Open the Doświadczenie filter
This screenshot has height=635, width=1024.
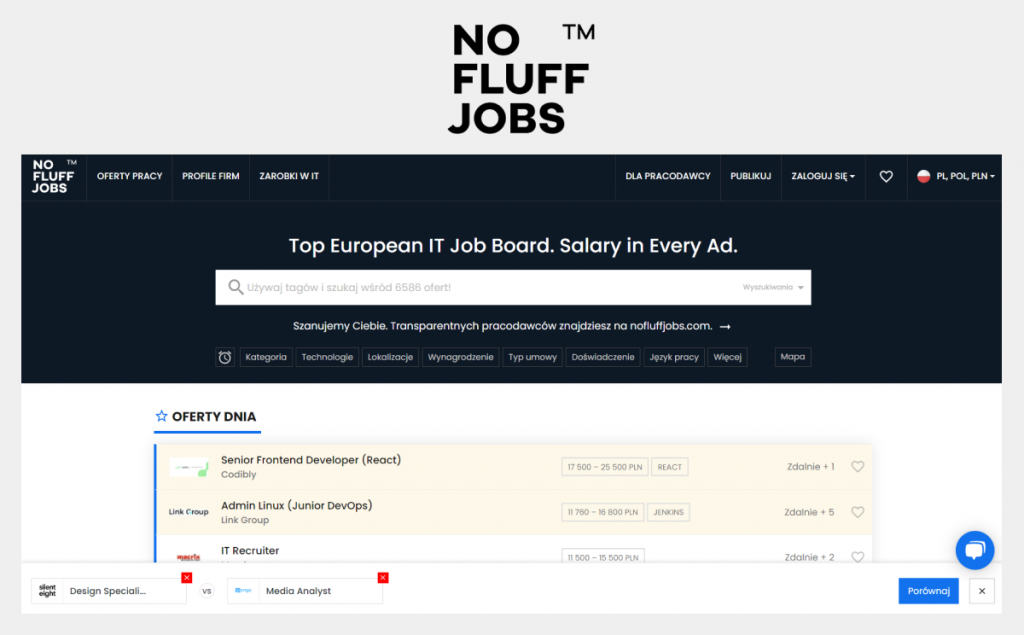603,357
